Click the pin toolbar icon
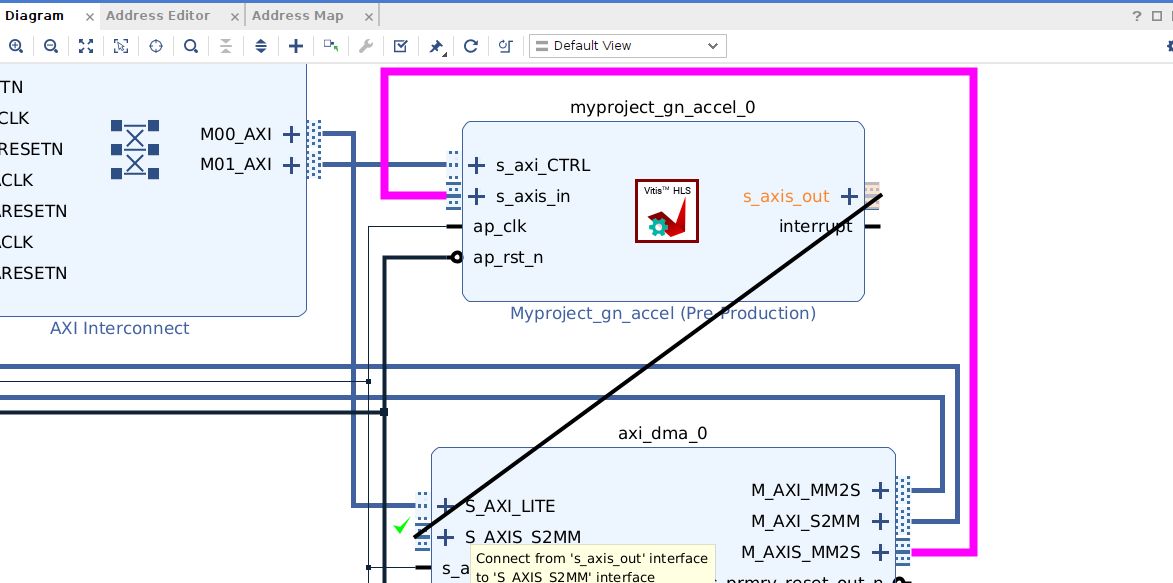Screen dimensions: 1173x583 [436, 46]
